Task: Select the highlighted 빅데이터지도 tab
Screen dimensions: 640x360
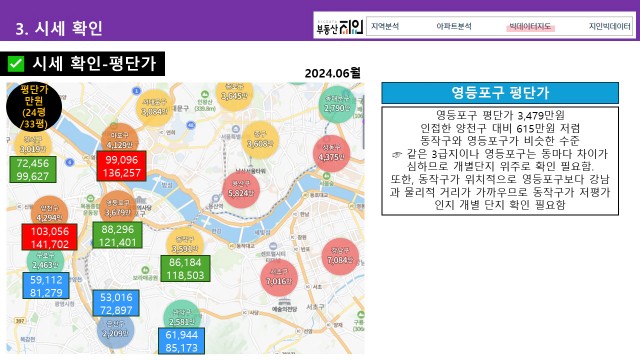Action: click(x=530, y=27)
